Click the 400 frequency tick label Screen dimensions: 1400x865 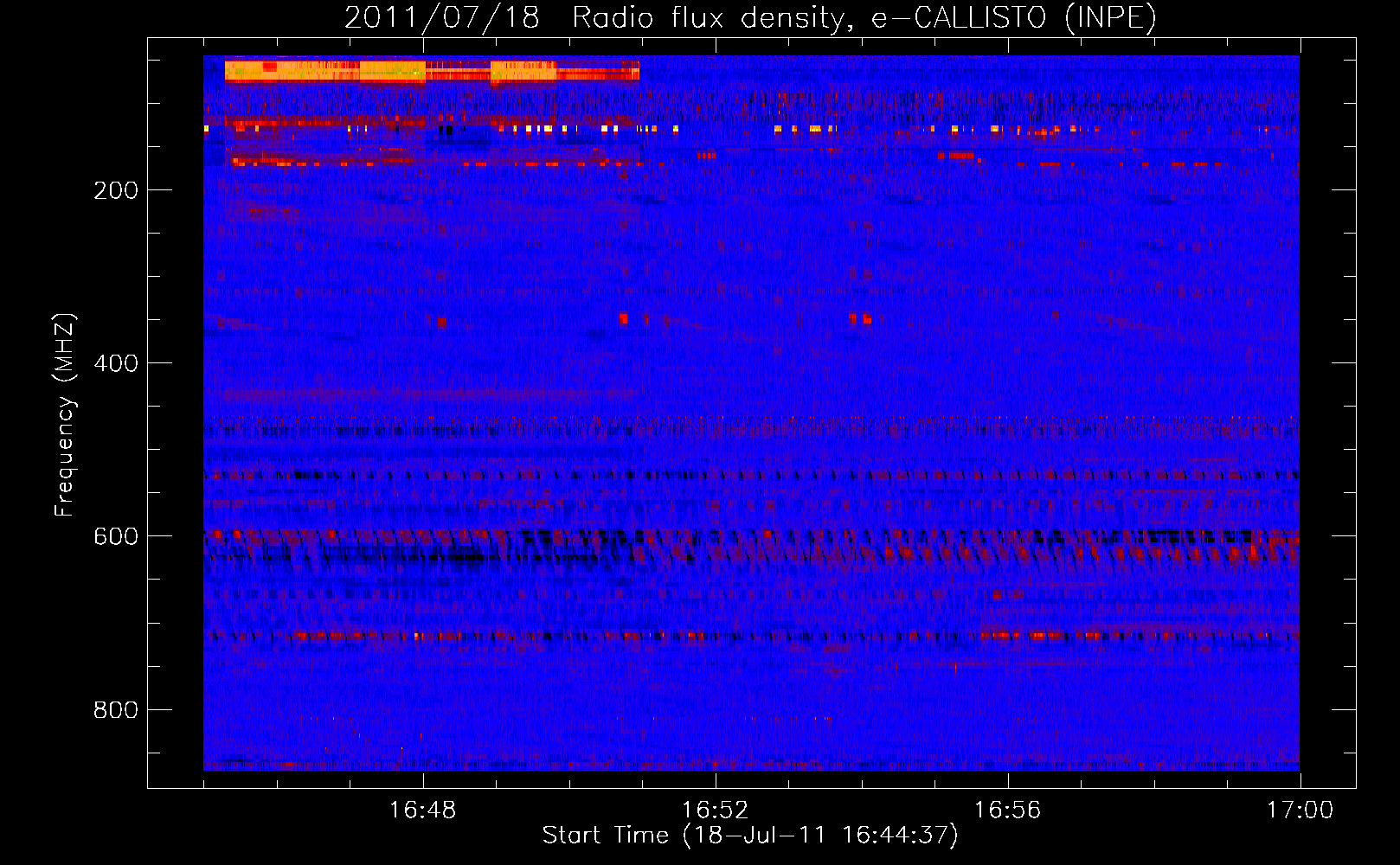coord(116,363)
